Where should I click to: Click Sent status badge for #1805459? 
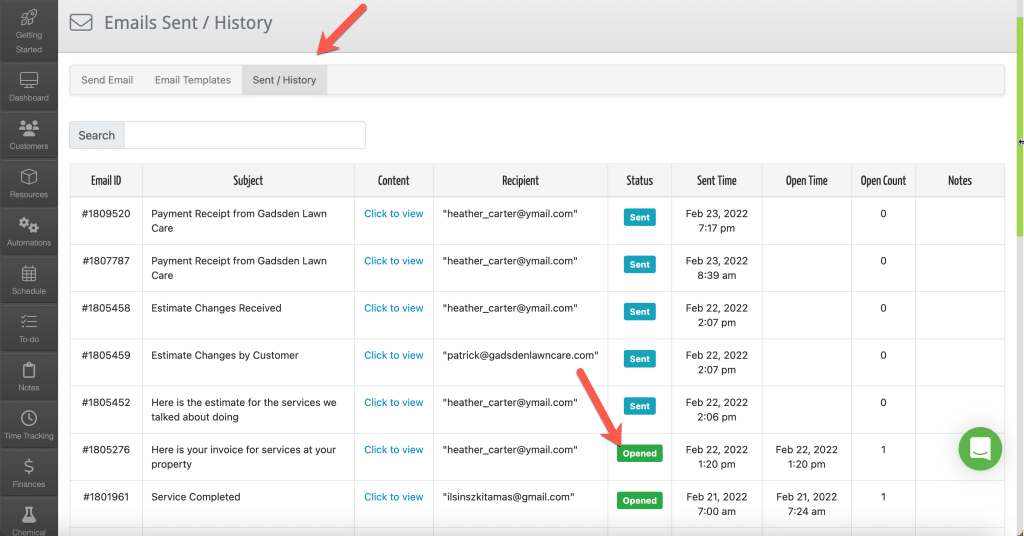(639, 358)
